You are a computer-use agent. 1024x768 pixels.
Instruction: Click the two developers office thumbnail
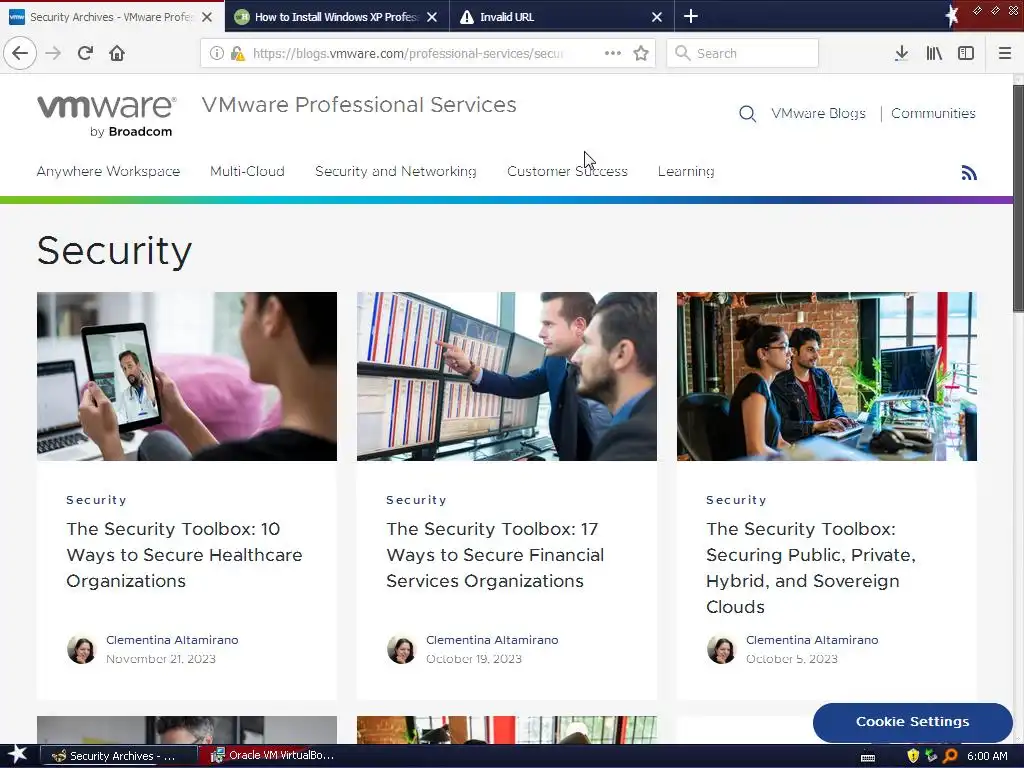click(827, 376)
